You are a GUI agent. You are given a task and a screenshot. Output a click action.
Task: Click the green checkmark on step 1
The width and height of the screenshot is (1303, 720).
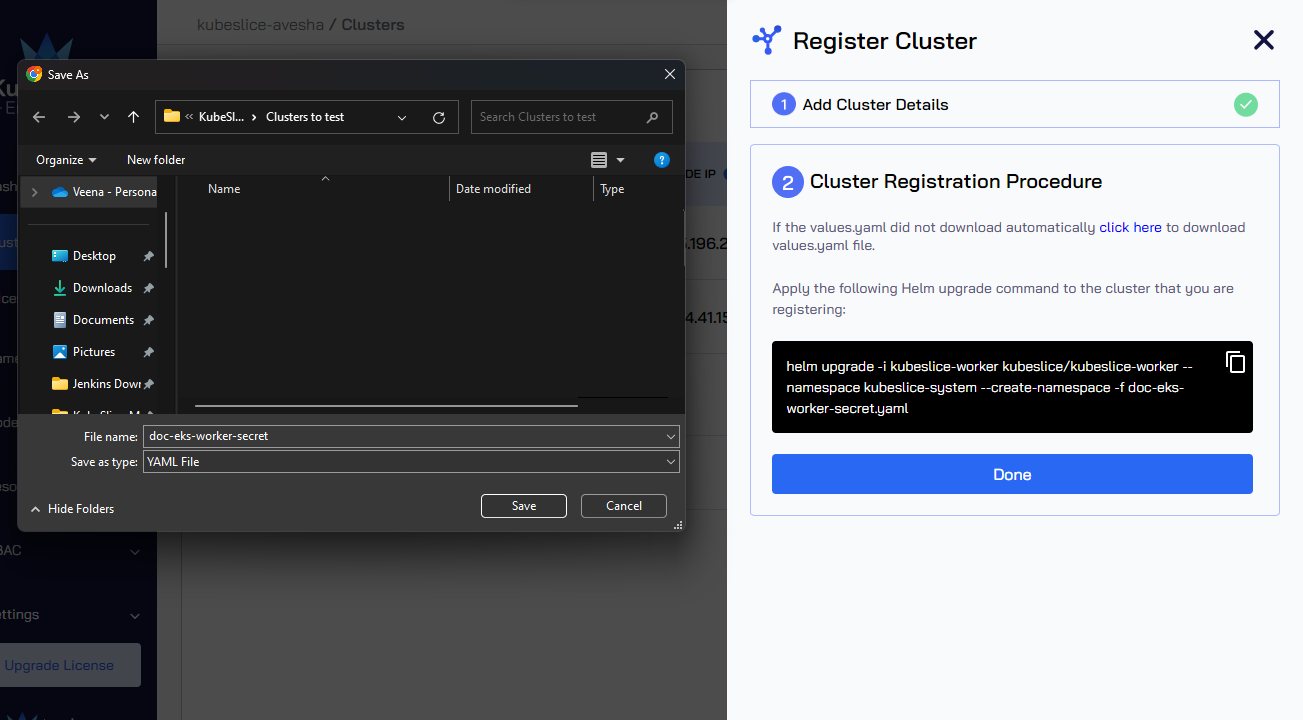[x=1245, y=104]
